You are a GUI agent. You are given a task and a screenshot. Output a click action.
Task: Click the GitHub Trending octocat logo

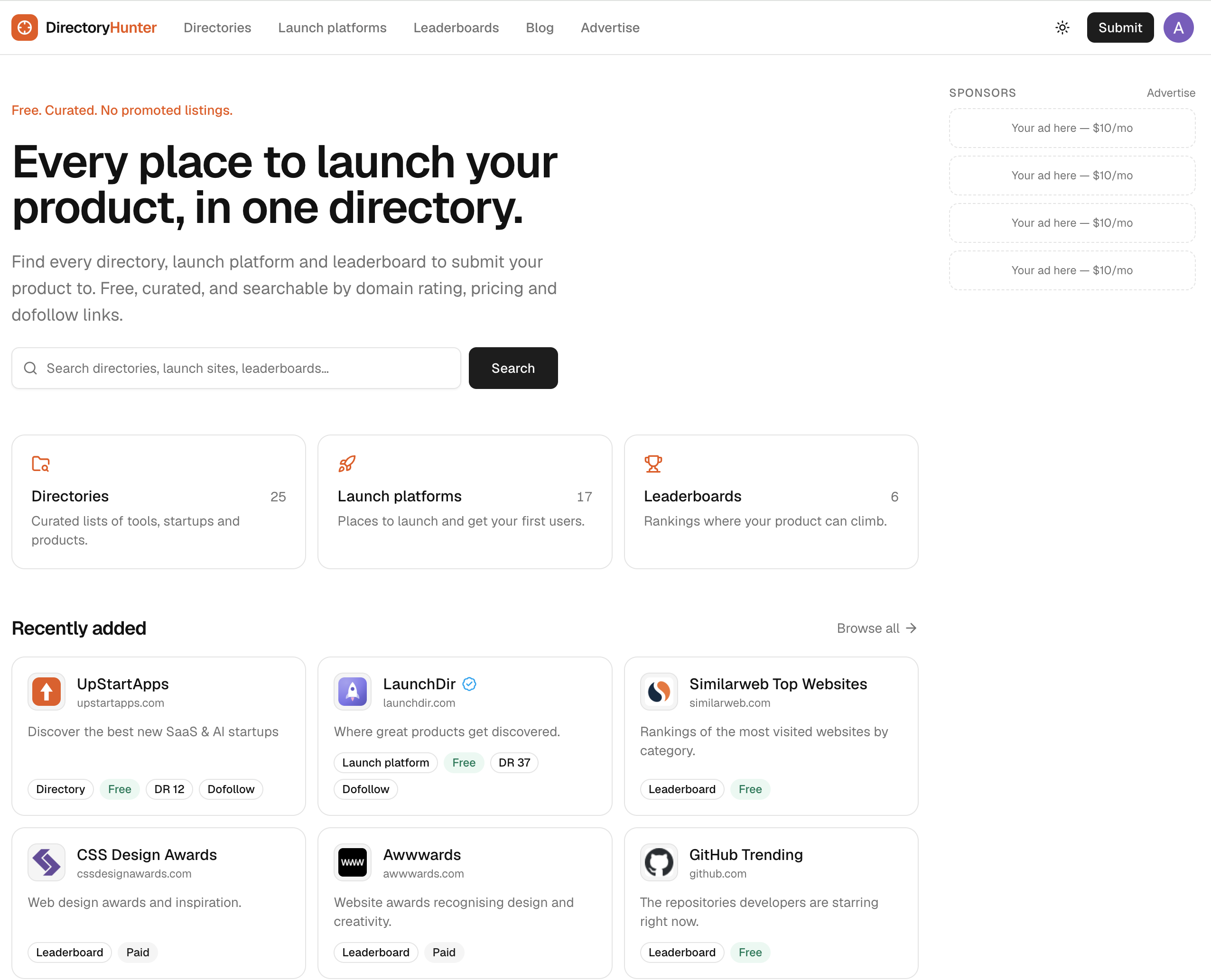tap(659, 862)
